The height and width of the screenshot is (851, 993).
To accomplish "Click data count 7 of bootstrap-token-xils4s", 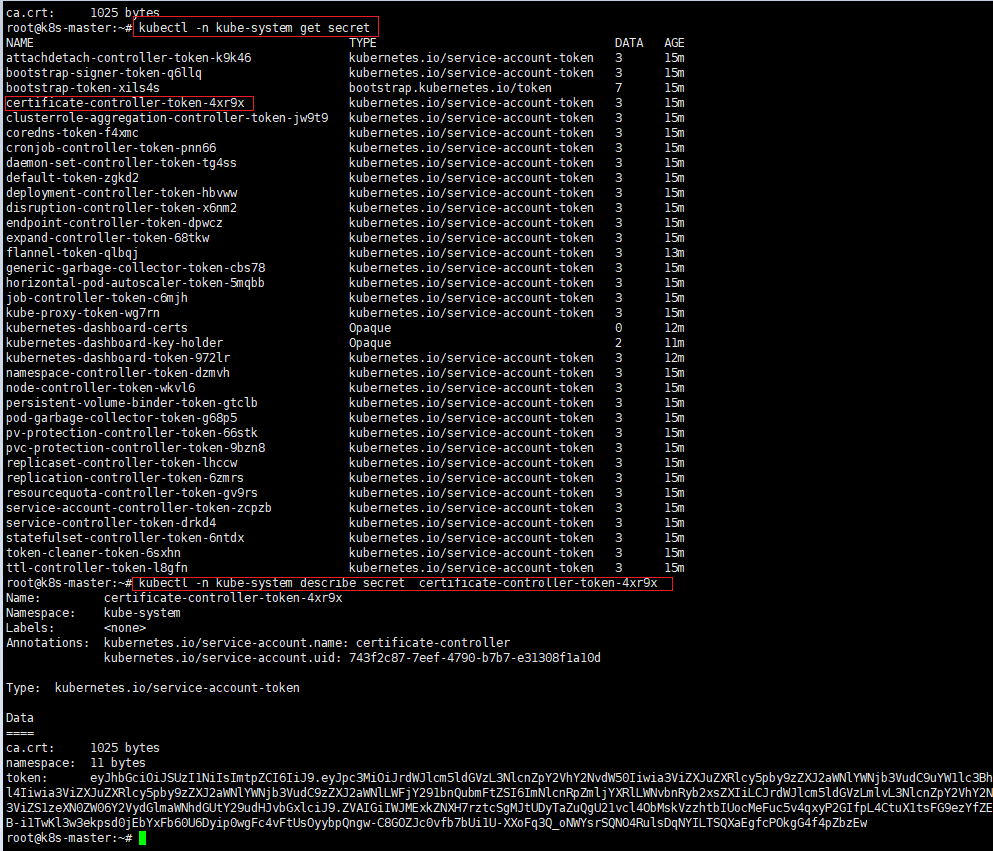I will (619, 88).
